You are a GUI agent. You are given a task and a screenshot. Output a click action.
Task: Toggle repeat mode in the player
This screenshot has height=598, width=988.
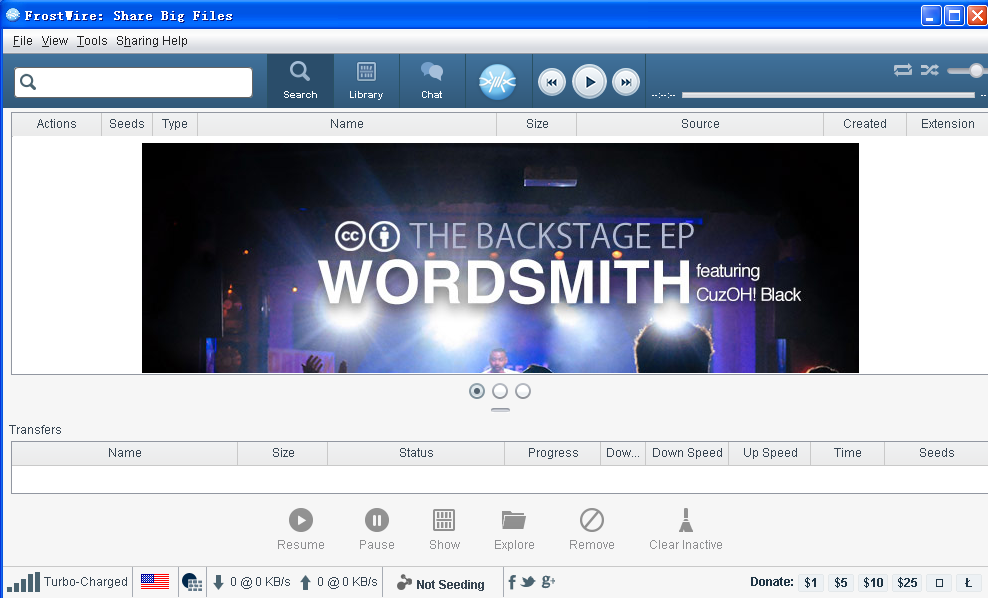click(902, 70)
